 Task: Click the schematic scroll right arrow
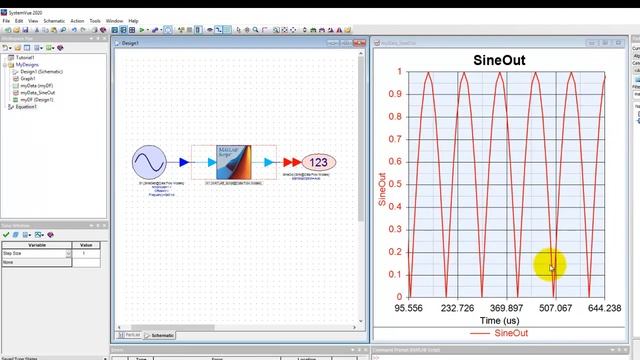[x=354, y=327]
